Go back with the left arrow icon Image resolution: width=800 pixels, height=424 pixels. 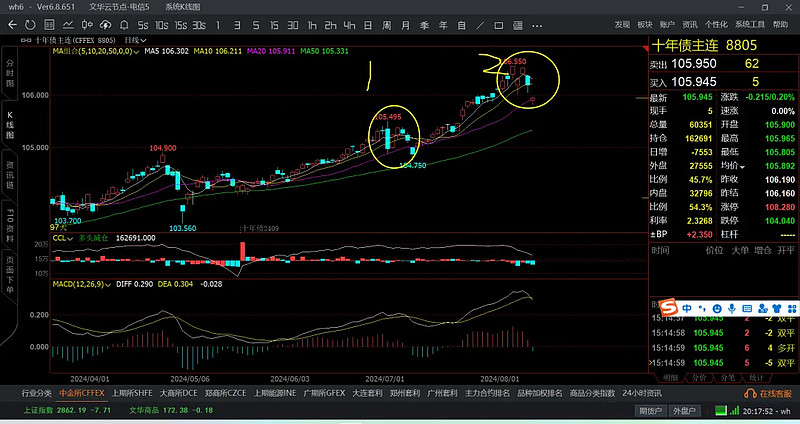tap(12, 24)
